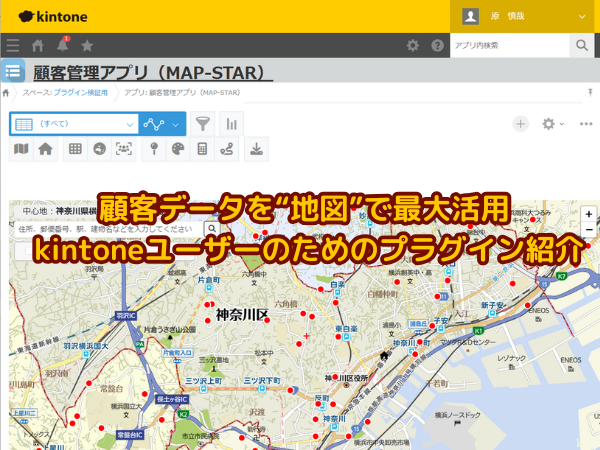This screenshot has width=600, height=450.
Task: Click the app list icon beside title
Action: pos(13,71)
